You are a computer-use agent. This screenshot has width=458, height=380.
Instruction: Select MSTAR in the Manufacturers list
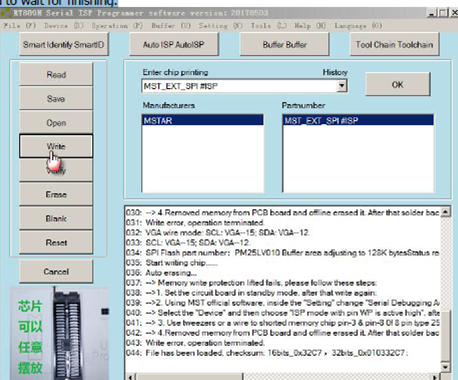coord(203,120)
